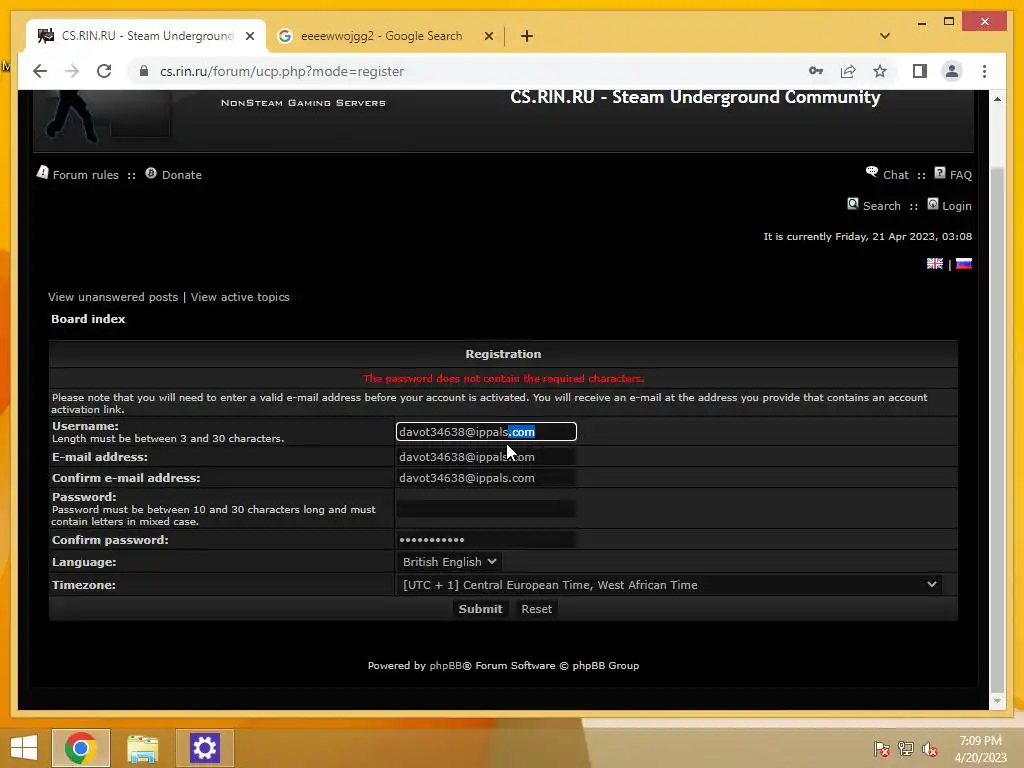The image size is (1024, 768).
Task: Open the phpBB link in footer
Action: click(x=445, y=665)
